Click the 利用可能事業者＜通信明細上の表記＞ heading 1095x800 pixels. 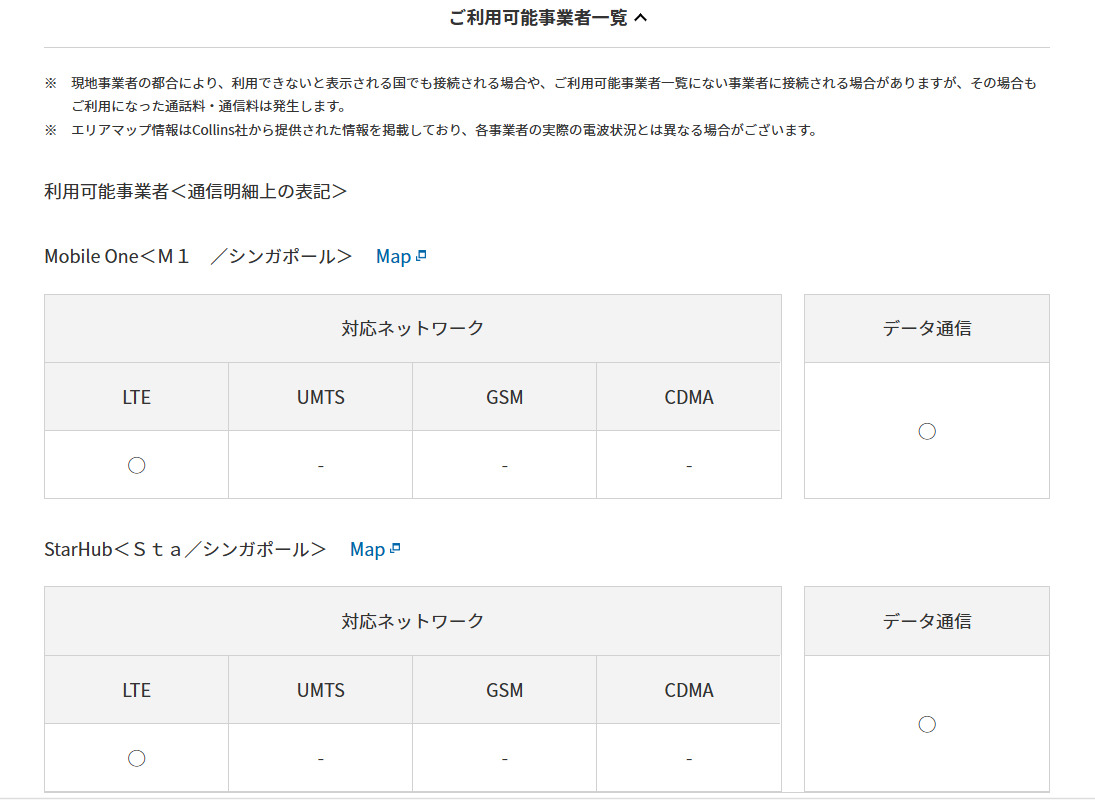tap(196, 191)
